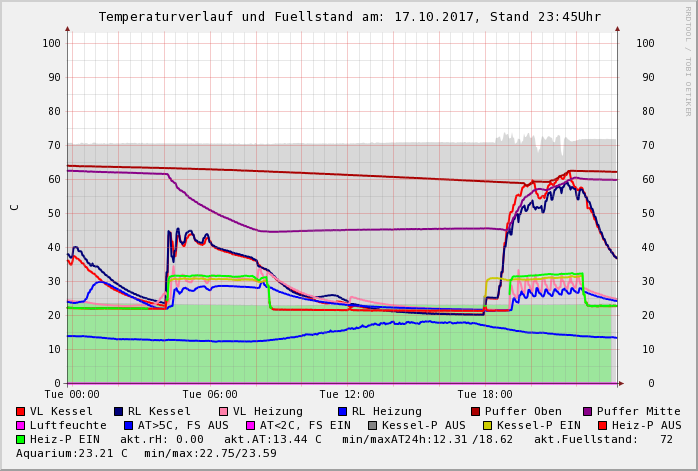The width and height of the screenshot is (698, 471).
Task: Click the magenta Luftfeuchte legend swatch
Action: [21, 425]
